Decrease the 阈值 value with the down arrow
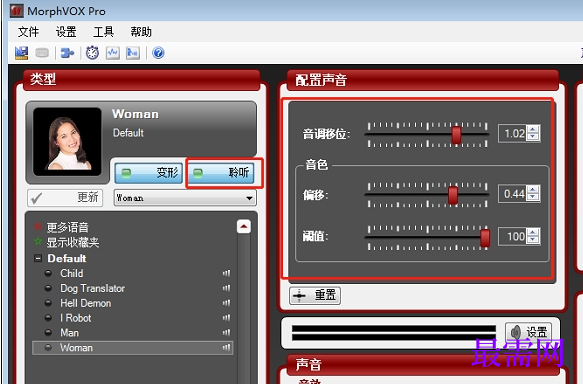Screen dimensions: 583x384 533,240
